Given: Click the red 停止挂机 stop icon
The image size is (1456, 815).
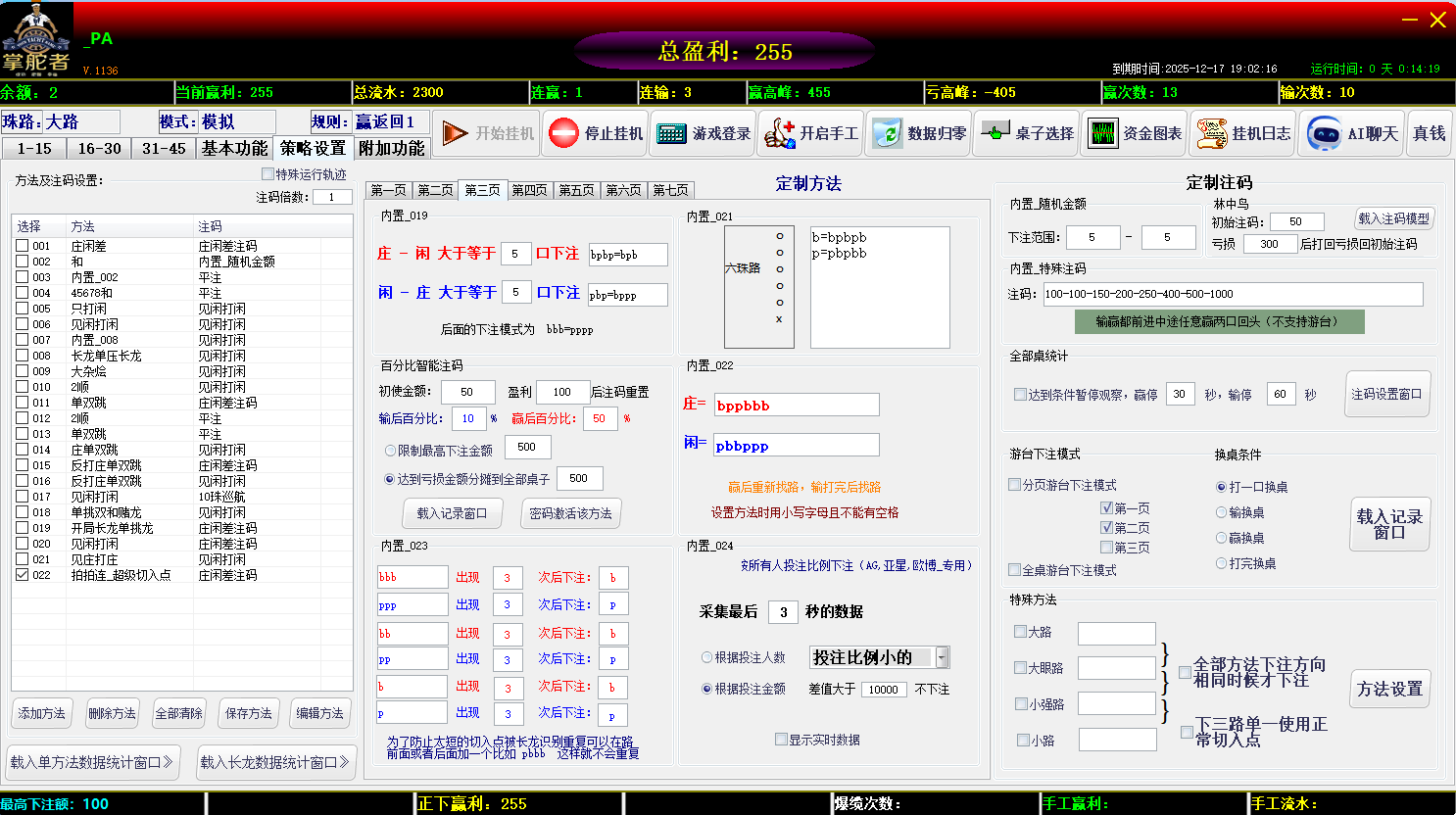Looking at the screenshot, I should (563, 133).
